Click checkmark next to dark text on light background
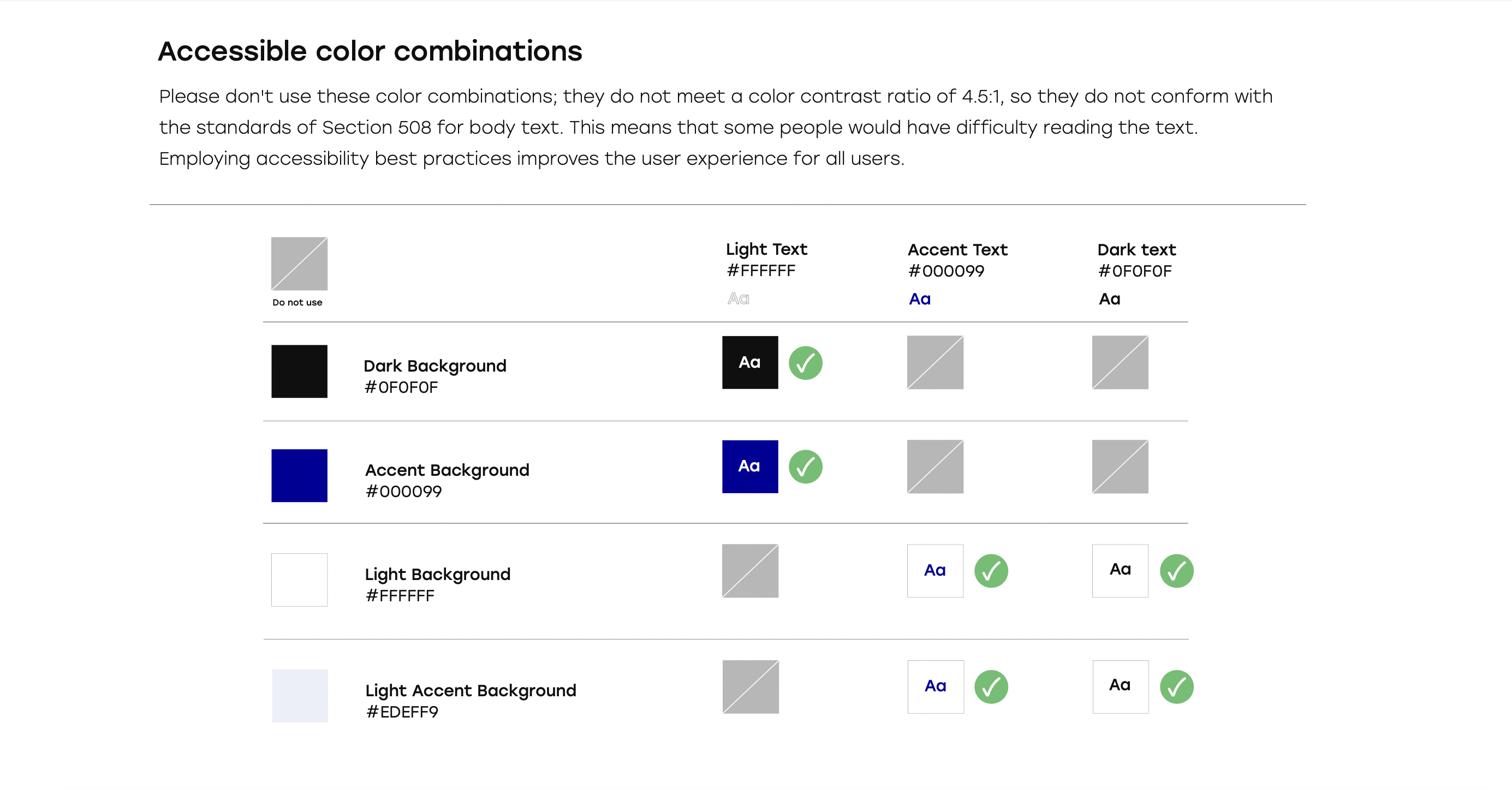The height and width of the screenshot is (789, 1512). click(x=1177, y=571)
